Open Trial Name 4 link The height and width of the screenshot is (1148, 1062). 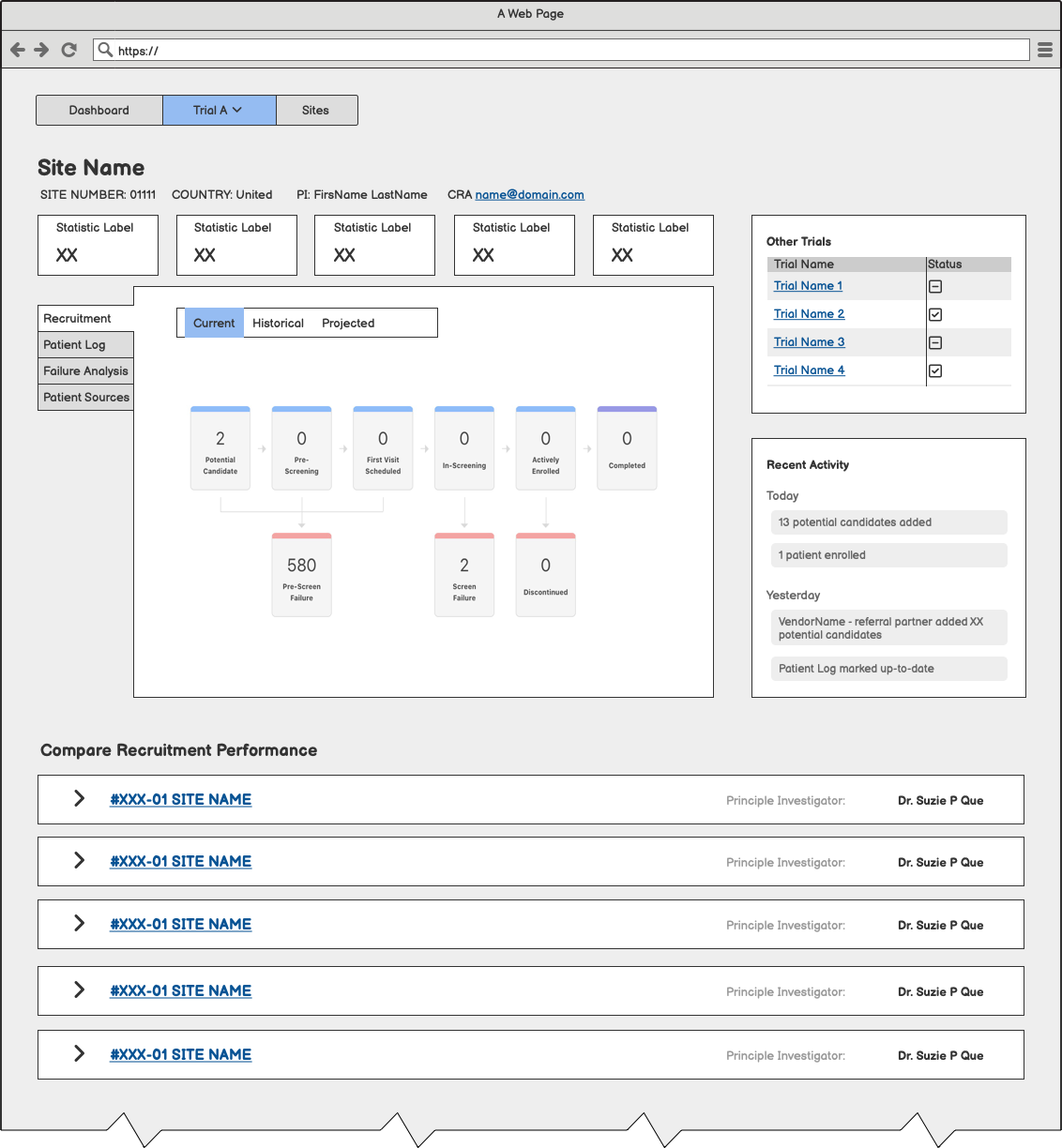[809, 370]
